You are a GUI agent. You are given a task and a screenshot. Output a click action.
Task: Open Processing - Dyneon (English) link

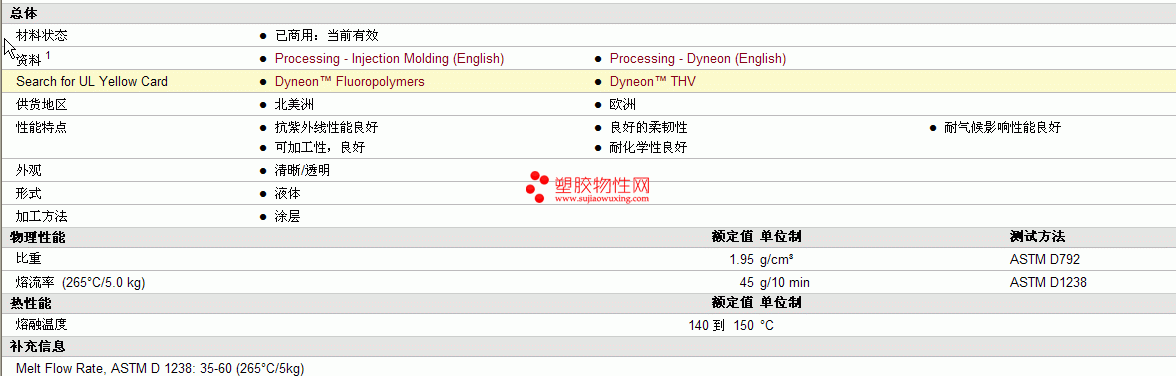[698, 59]
